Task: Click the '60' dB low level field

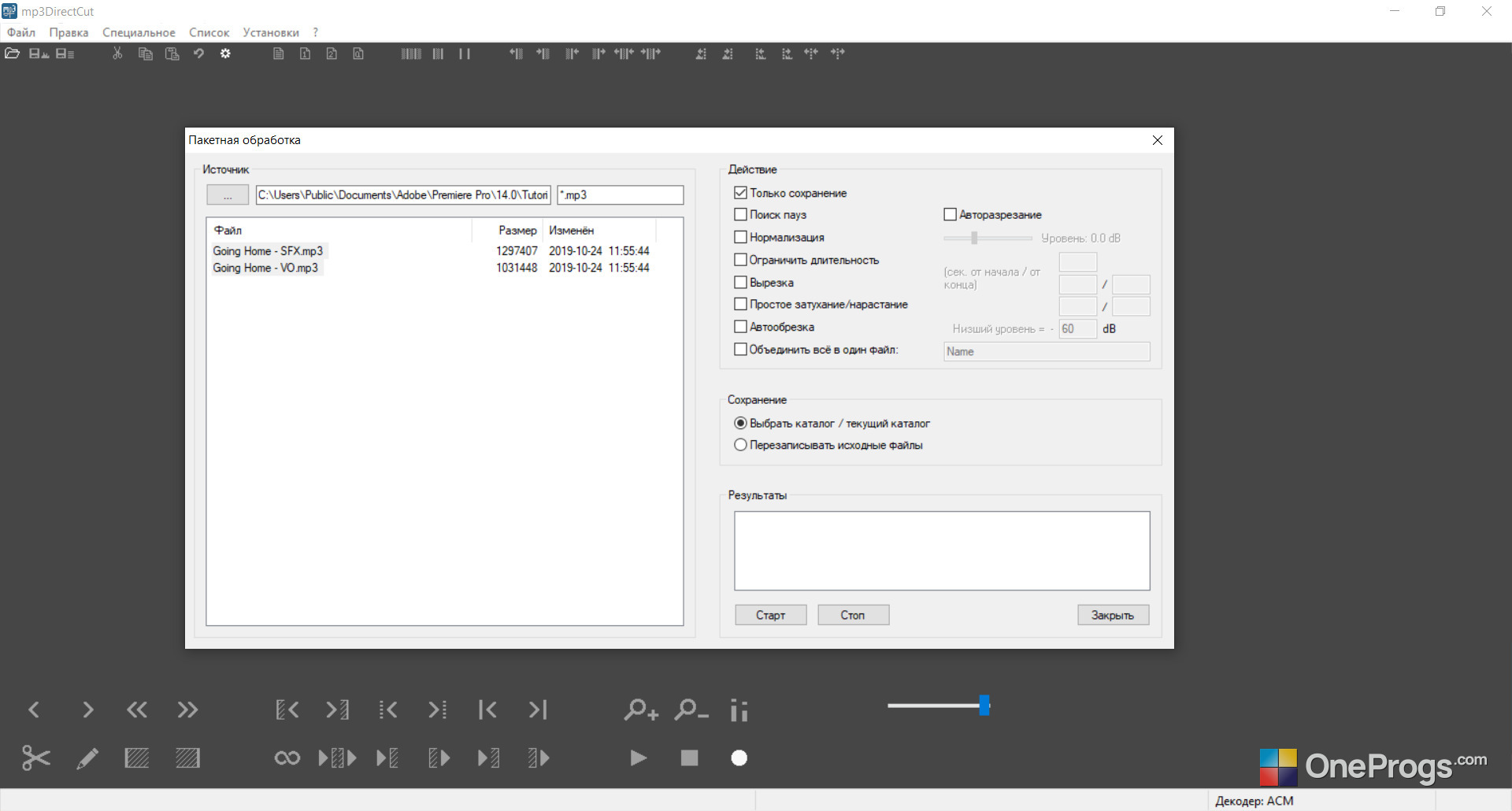Action: (x=1077, y=328)
